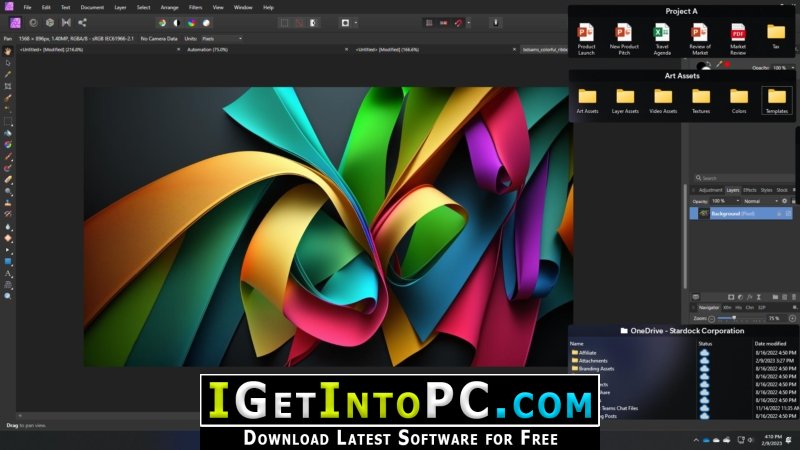This screenshot has width=800, height=450.
Task: Toggle Background layer visibility checkbox
Action: [x=788, y=214]
